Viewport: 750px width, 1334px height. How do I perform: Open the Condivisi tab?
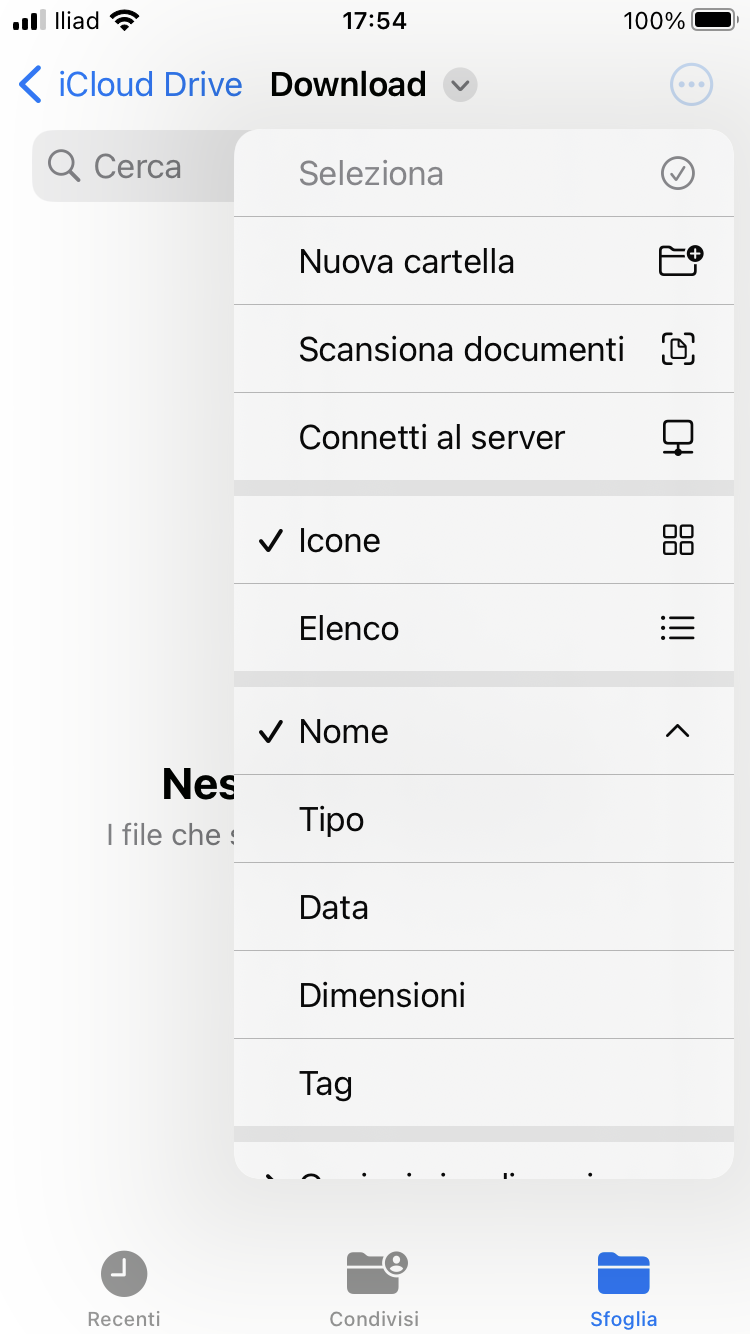pyautogui.click(x=375, y=1289)
